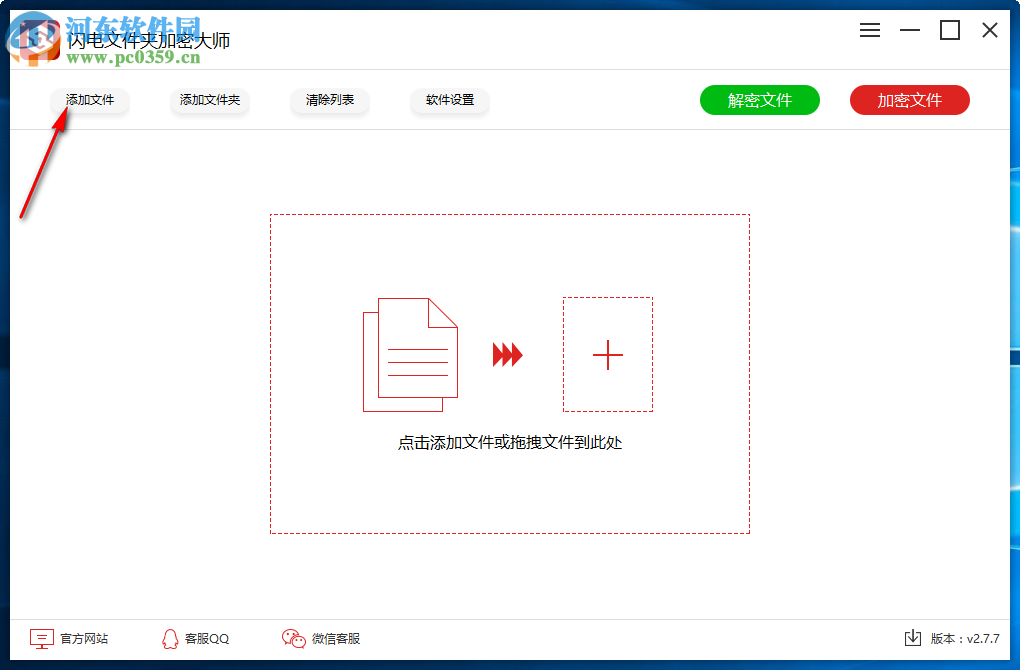
Task: Click the 官方网站 monitor icon
Action: pos(40,638)
